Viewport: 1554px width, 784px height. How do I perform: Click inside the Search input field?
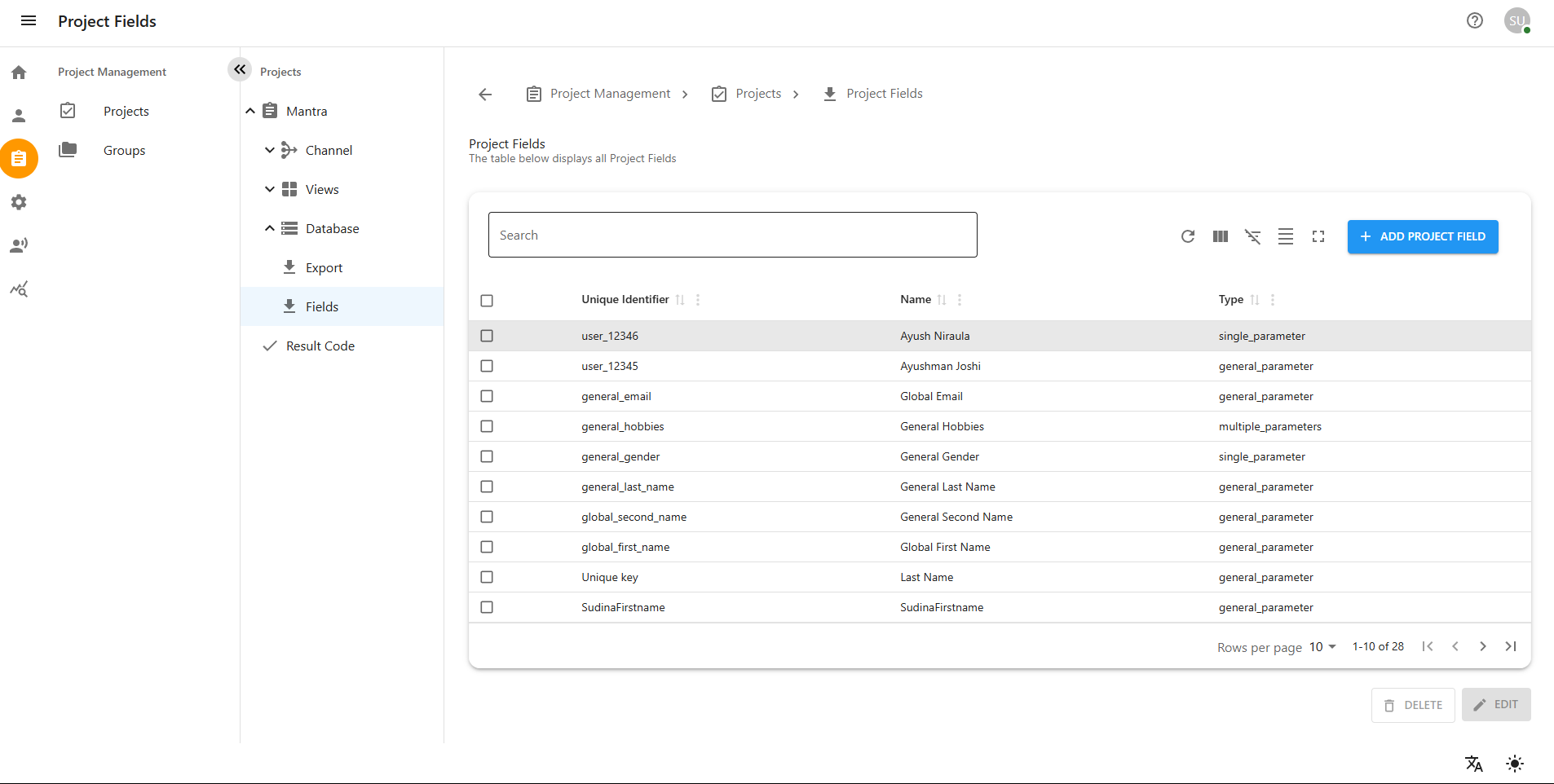pos(732,235)
